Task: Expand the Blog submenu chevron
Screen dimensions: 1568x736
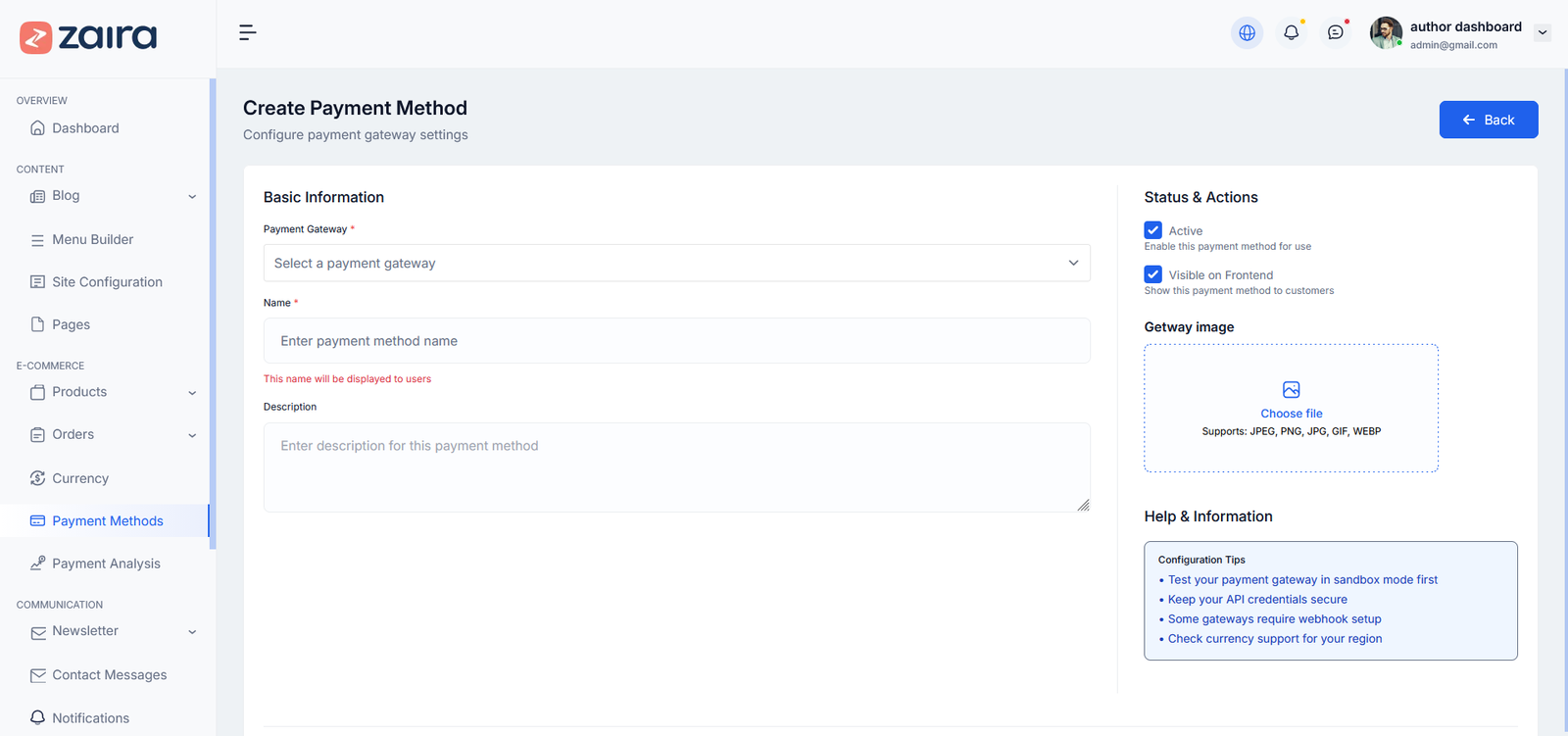Action: (192, 197)
